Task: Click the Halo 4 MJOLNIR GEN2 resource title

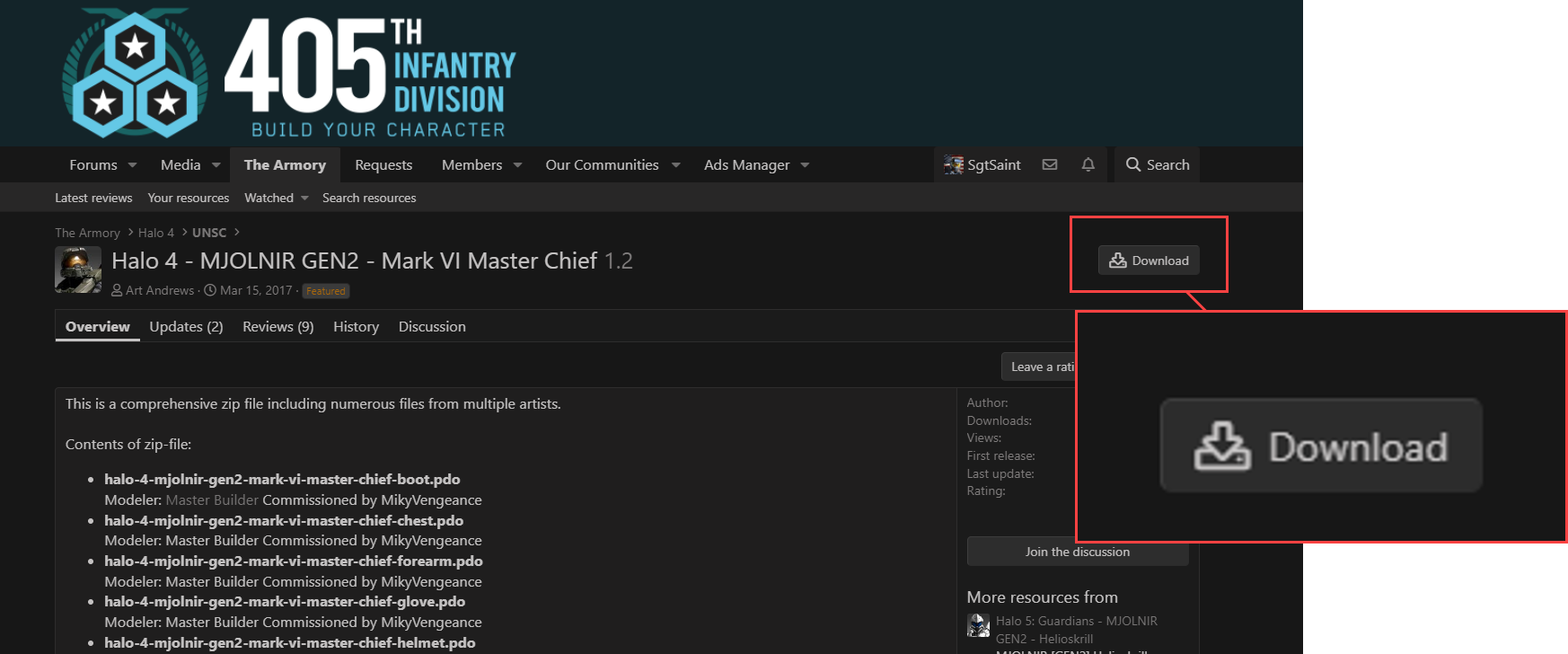Action: tap(355, 261)
